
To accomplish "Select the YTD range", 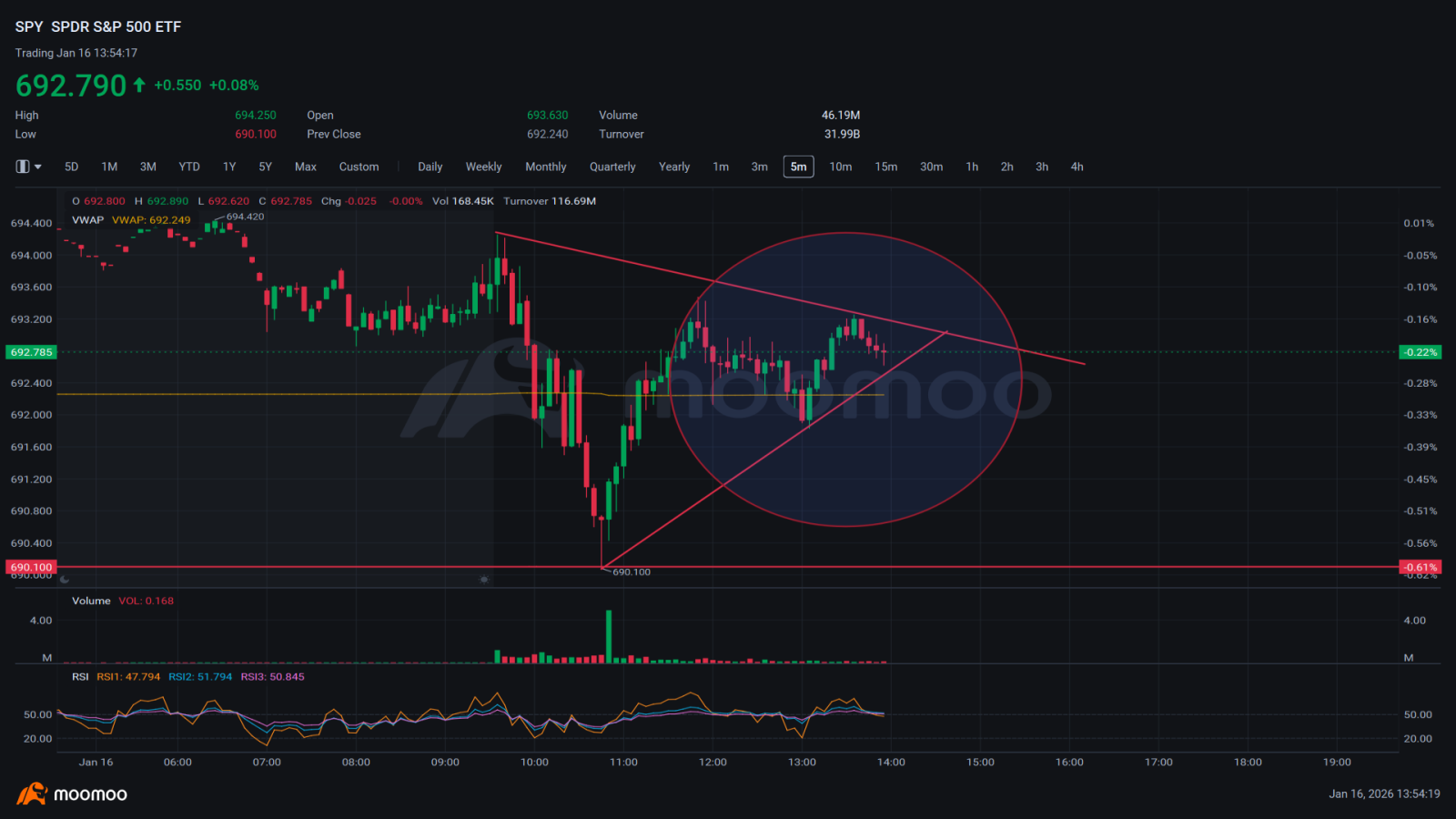I will [189, 167].
